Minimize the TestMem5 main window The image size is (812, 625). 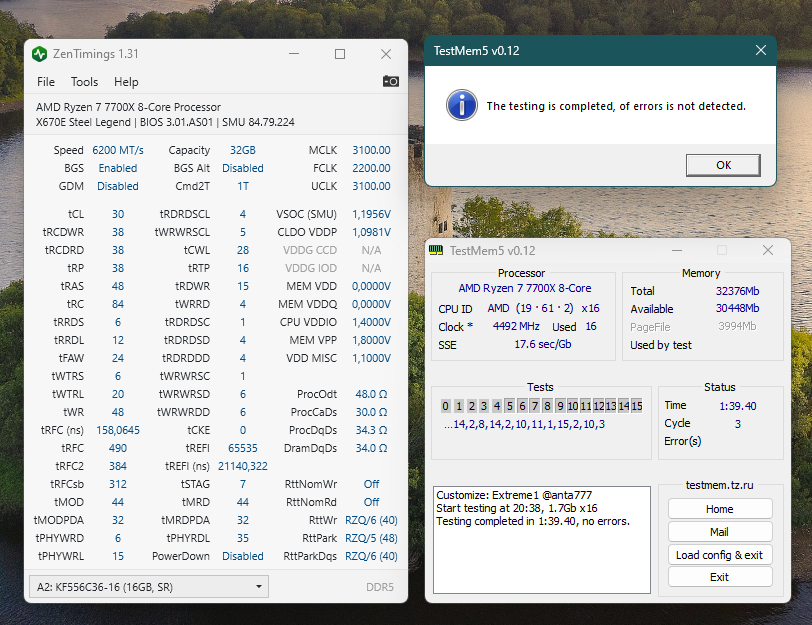676,251
